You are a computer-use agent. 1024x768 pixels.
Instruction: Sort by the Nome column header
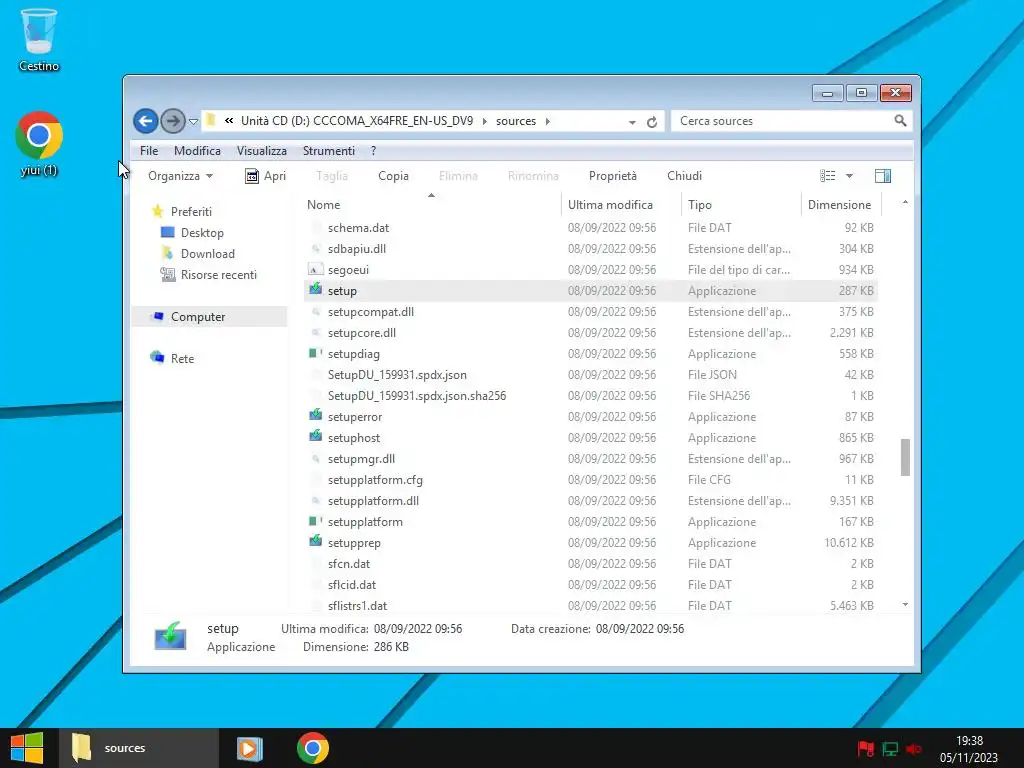tap(431, 204)
